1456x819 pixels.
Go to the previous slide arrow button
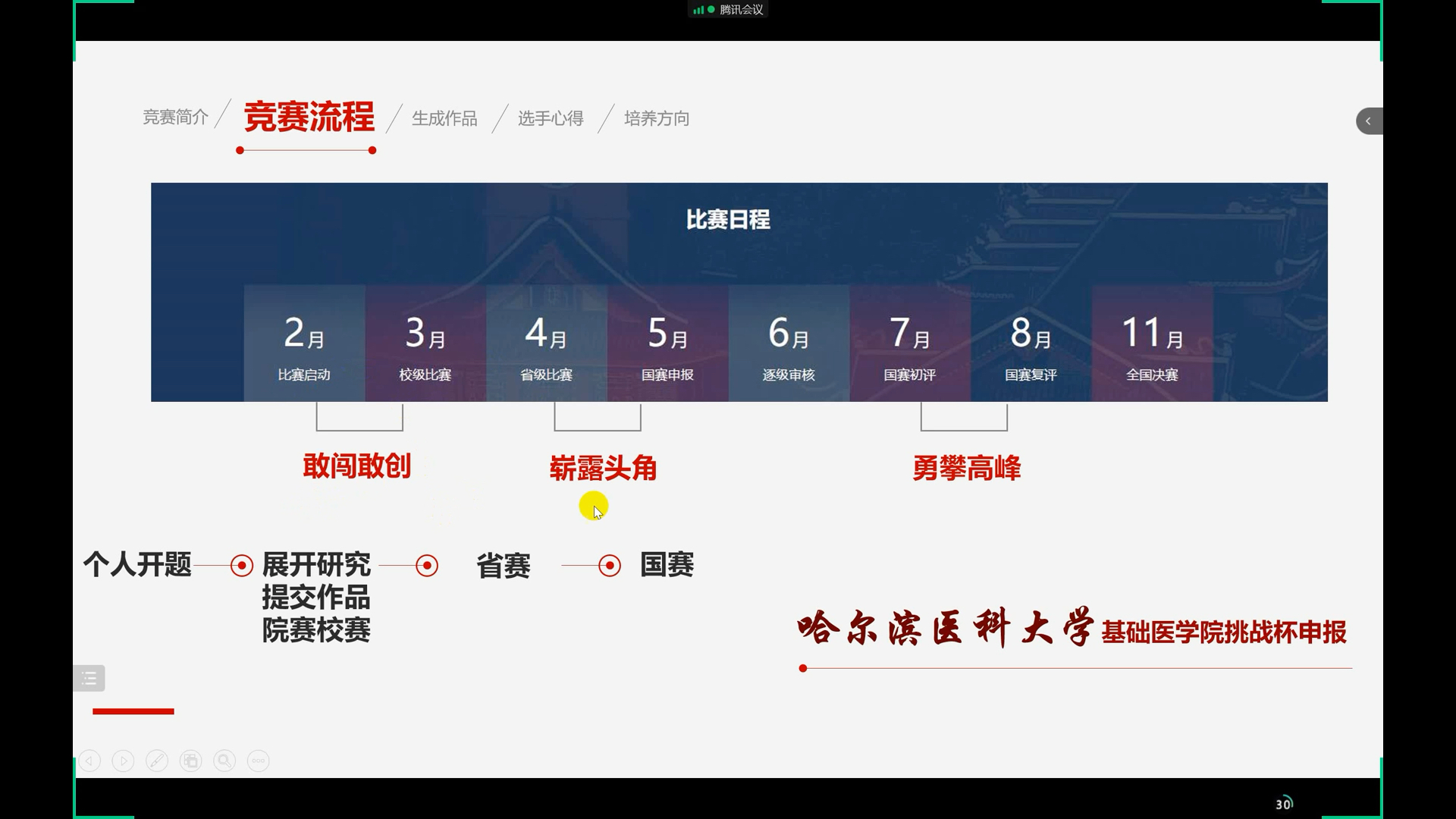[89, 761]
